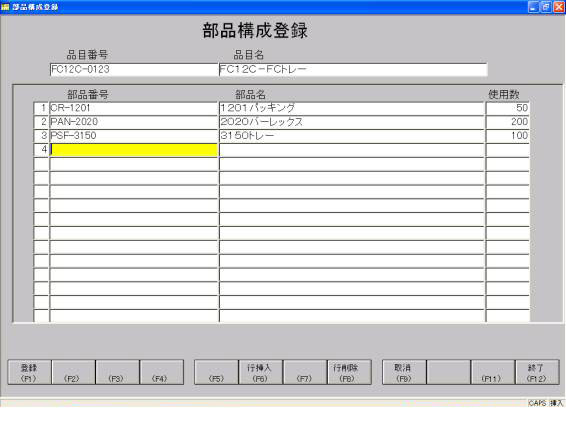566x425 pixels.
Task: Click the 終了 (F12) button
Action: (x=537, y=372)
